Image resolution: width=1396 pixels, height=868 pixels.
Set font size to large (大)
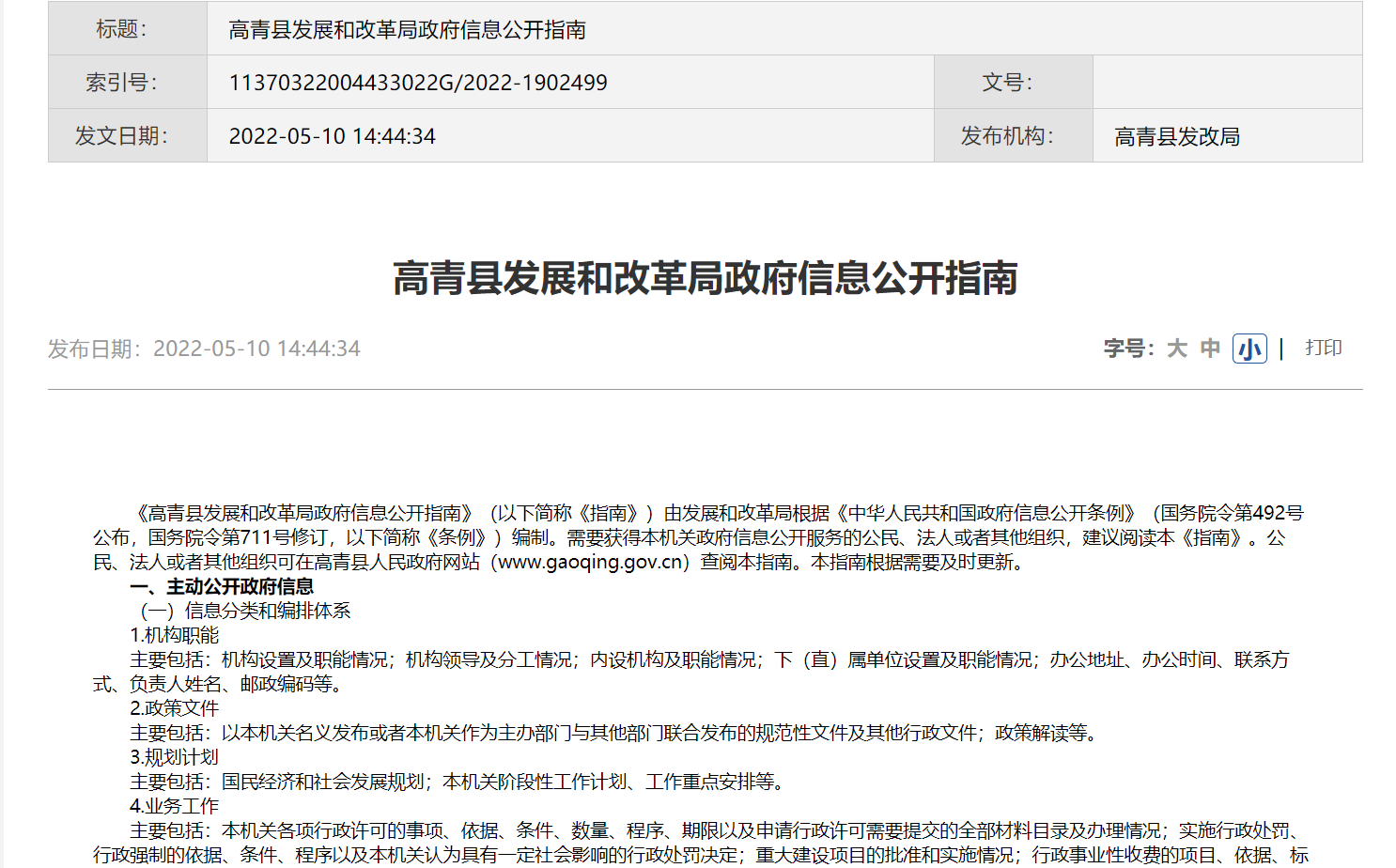coord(1176,349)
